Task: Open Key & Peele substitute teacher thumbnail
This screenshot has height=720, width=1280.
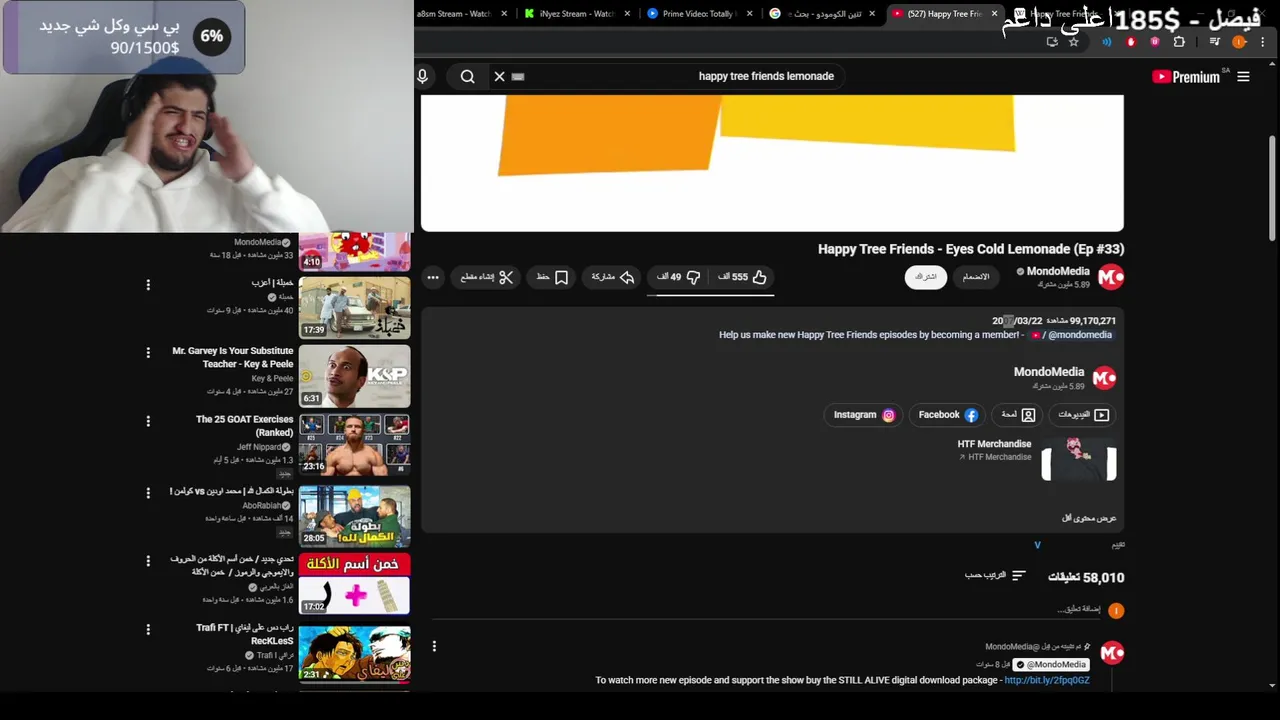Action: click(x=354, y=376)
